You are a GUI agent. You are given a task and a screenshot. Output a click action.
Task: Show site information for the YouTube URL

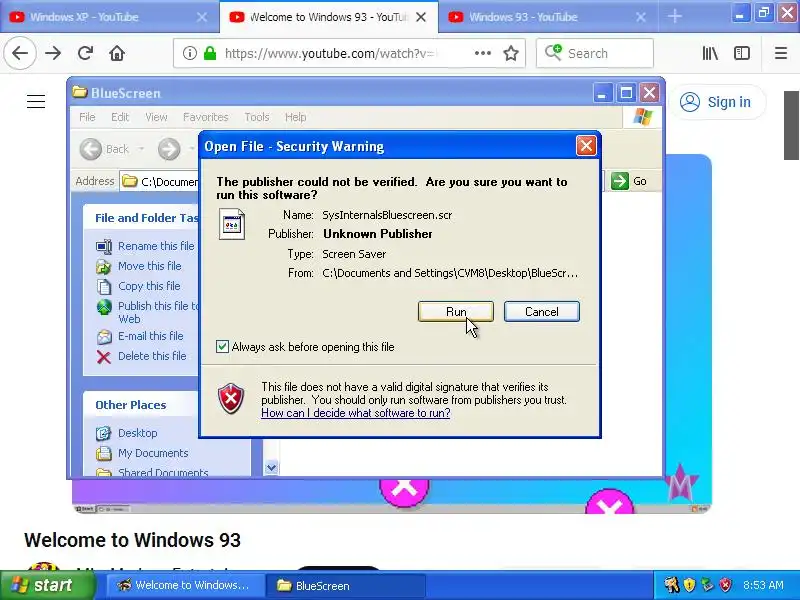coord(189,53)
